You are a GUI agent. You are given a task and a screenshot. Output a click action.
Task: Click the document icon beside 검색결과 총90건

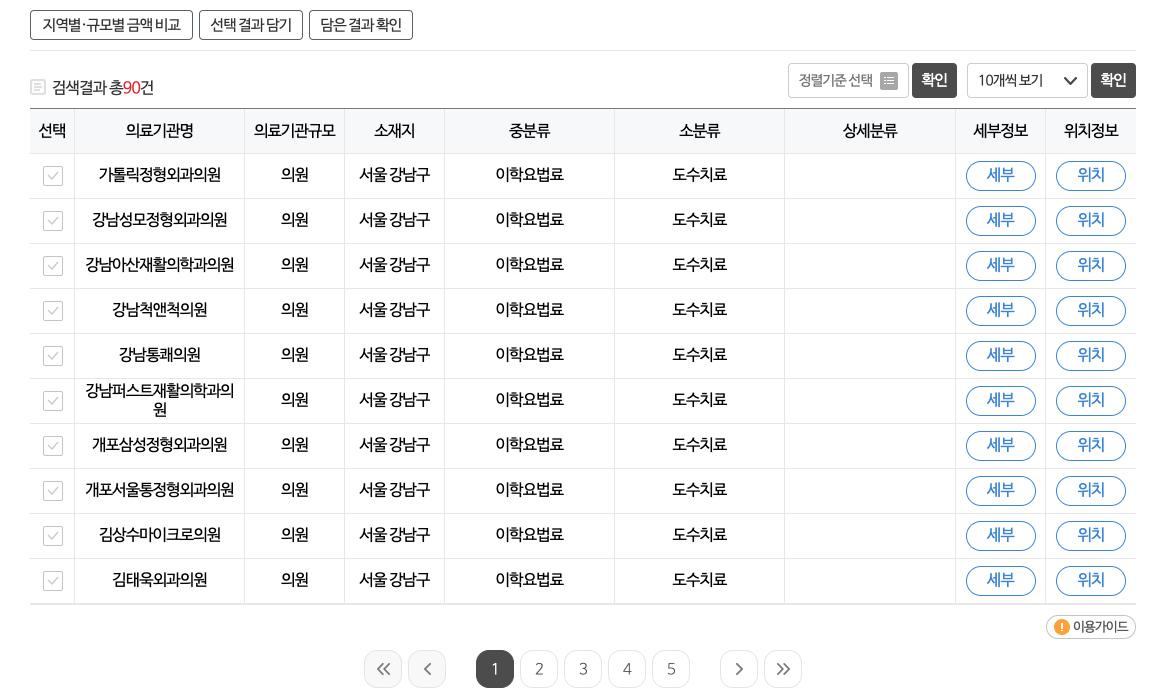38,88
